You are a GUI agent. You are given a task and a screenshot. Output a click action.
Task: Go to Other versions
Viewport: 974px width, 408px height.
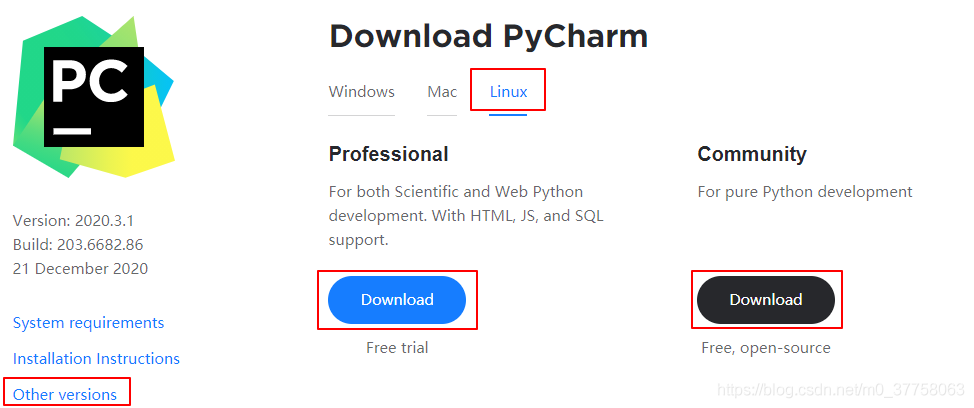pyautogui.click(x=65, y=394)
